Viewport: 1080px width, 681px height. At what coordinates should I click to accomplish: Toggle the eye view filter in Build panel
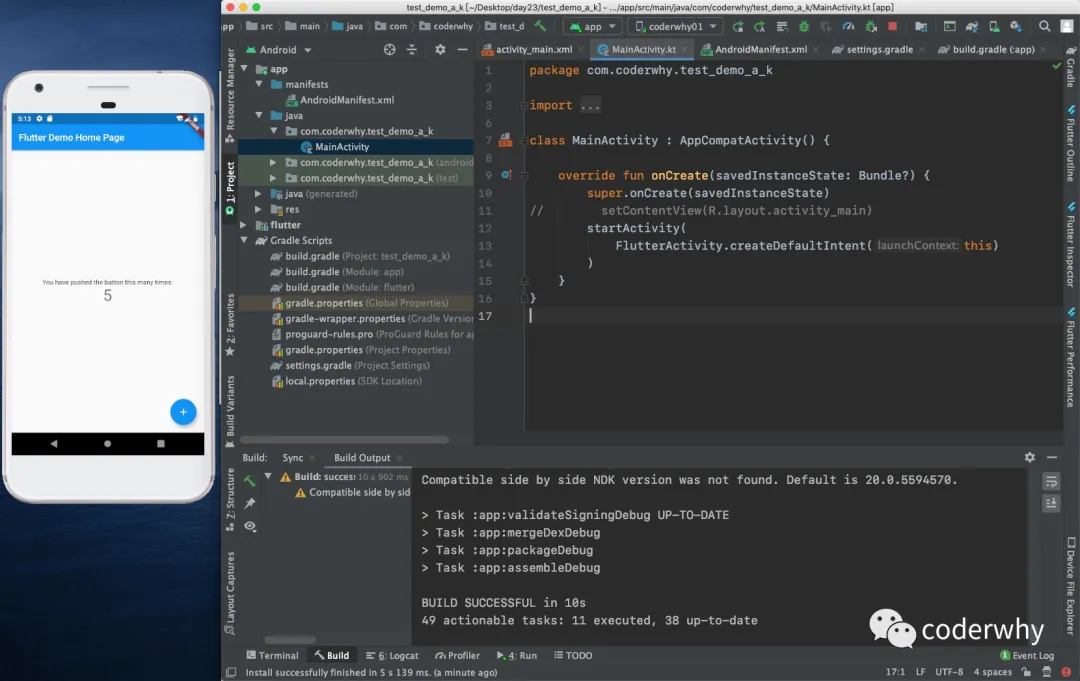pyautogui.click(x=250, y=526)
